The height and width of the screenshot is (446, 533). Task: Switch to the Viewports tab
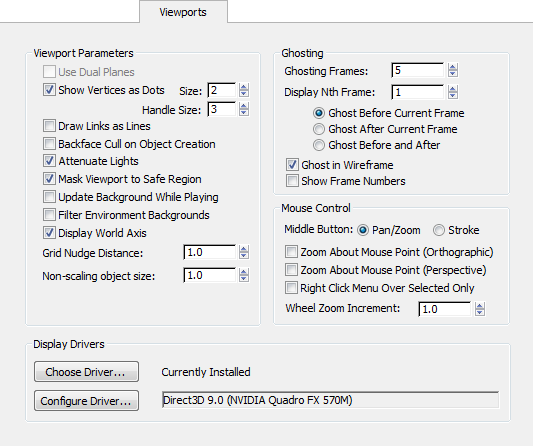coord(183,12)
